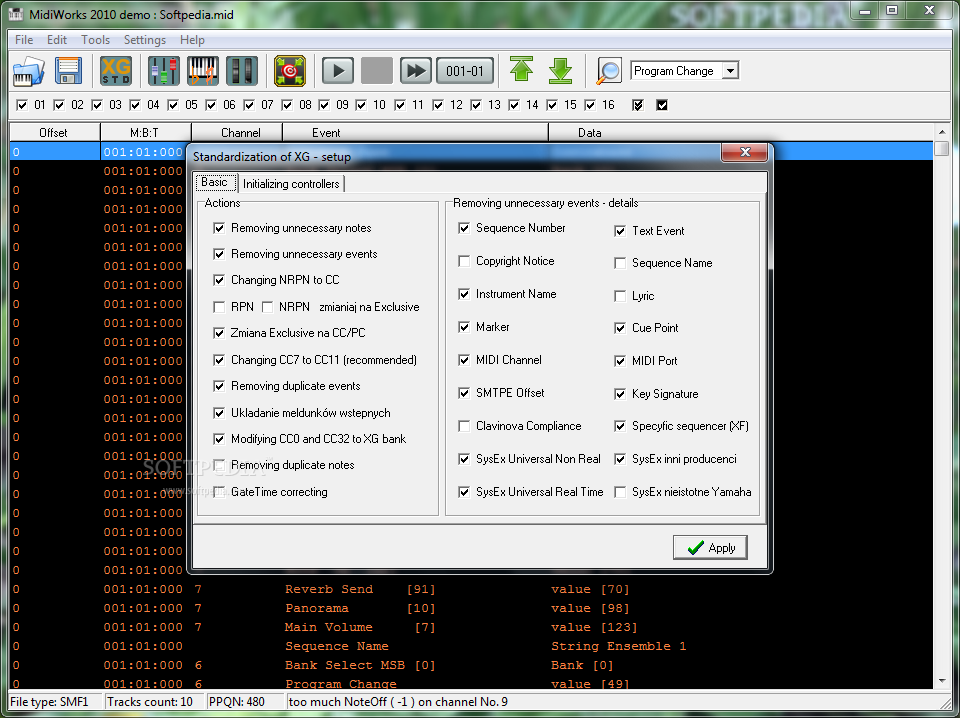The height and width of the screenshot is (718, 960).
Task: Click the dark slider panel icon
Action: pyautogui.click(x=242, y=71)
